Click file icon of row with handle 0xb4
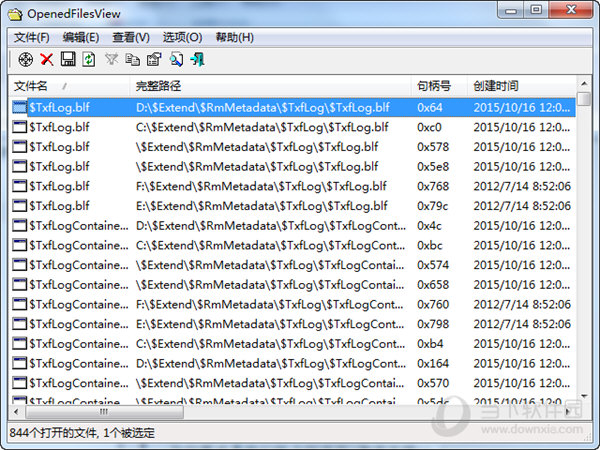600x450 pixels. click(20, 344)
